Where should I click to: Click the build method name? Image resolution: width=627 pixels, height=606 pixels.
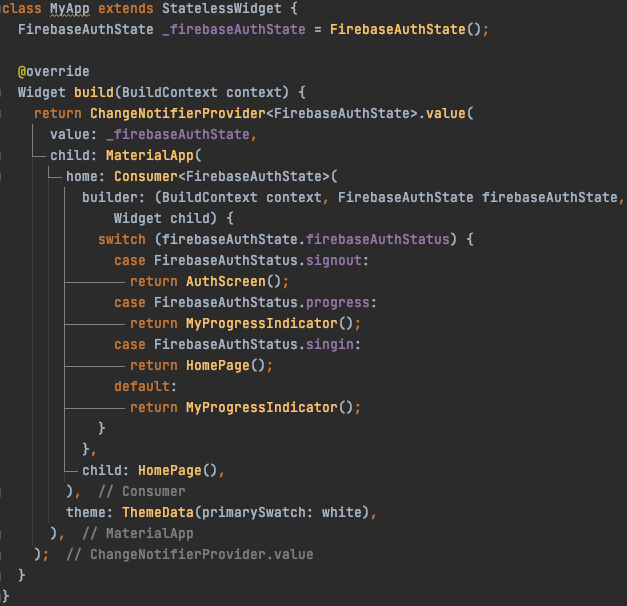[x=94, y=92]
